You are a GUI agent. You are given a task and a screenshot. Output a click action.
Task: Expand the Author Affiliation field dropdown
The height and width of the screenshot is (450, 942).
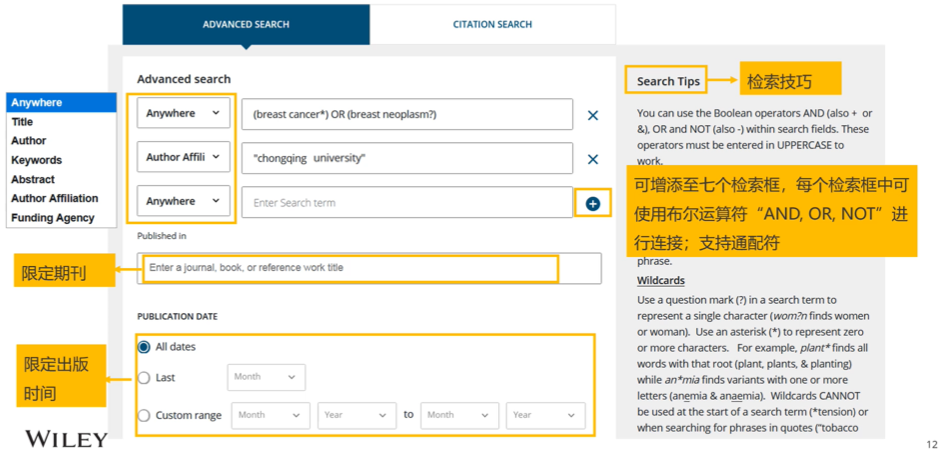(183, 158)
